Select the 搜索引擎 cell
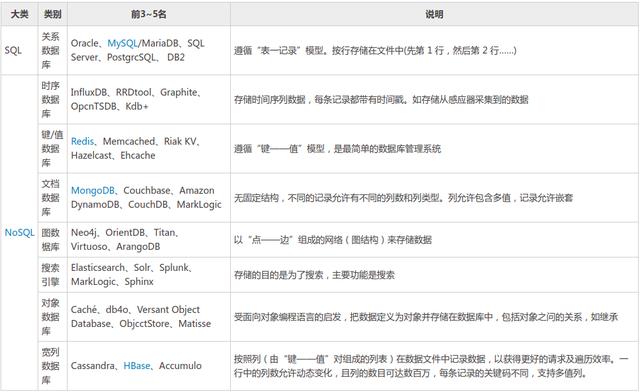Screen dimensions: 640x392 (x=53, y=275)
